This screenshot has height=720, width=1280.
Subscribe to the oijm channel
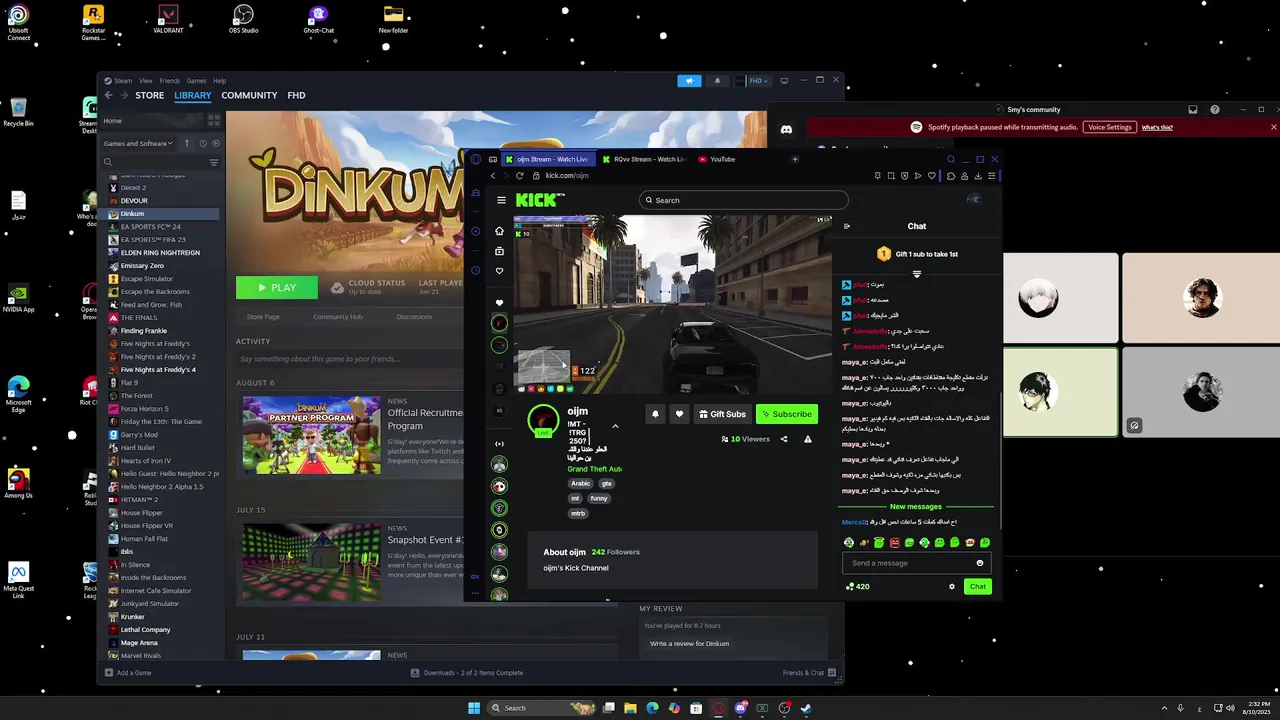(786, 414)
